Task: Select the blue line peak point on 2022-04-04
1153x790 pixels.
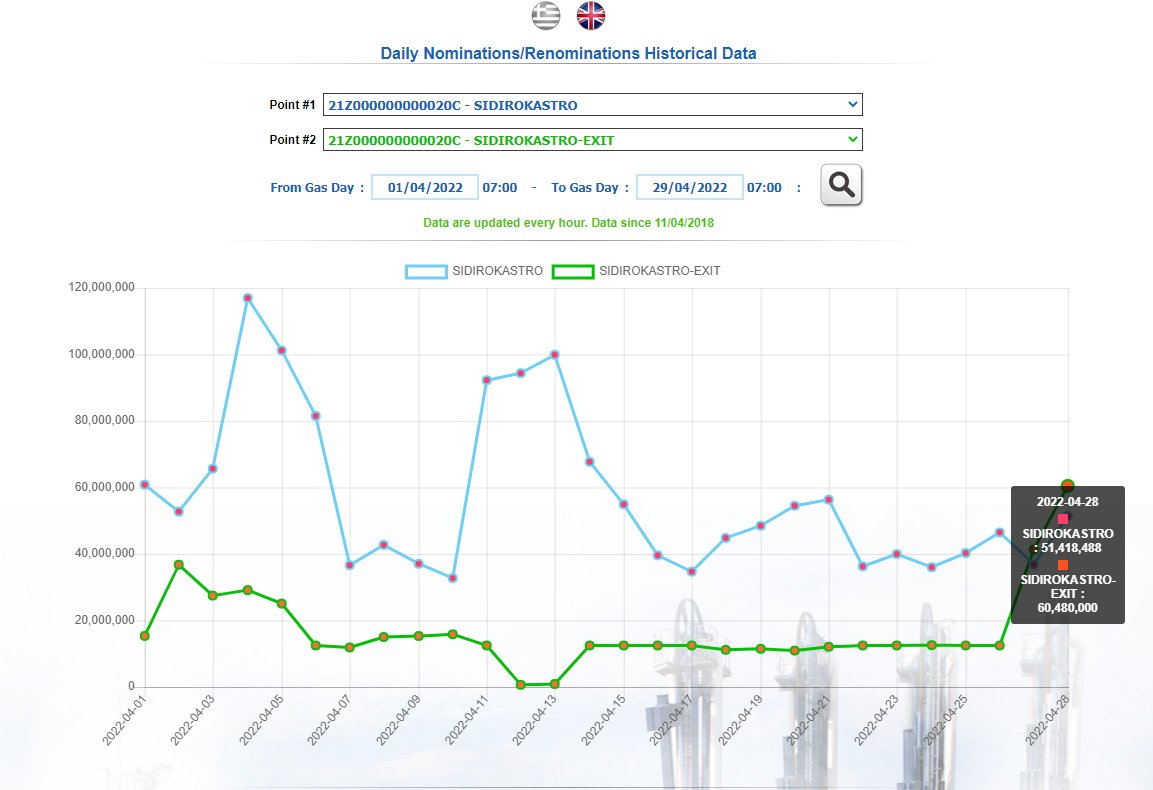Action: click(248, 298)
